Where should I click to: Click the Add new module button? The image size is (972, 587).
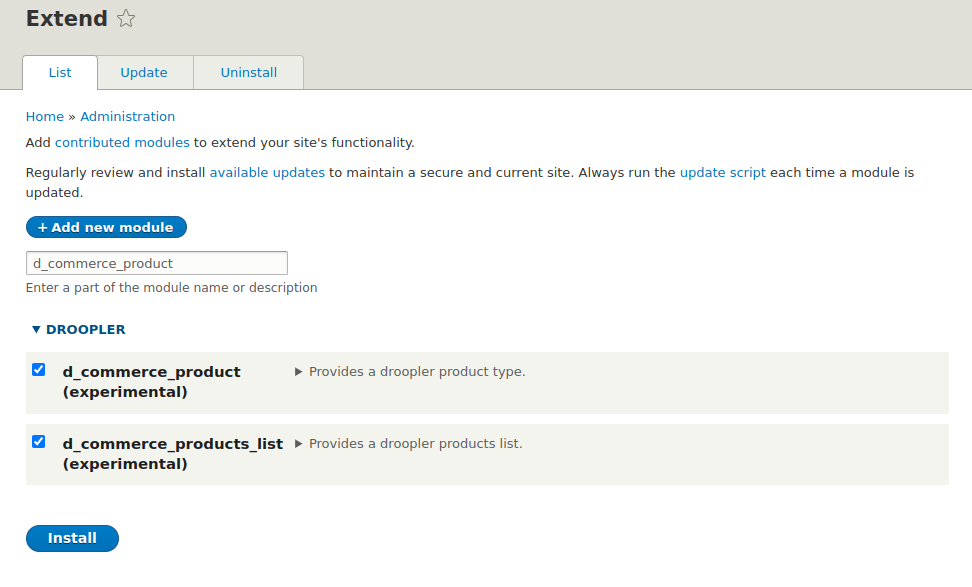106,227
